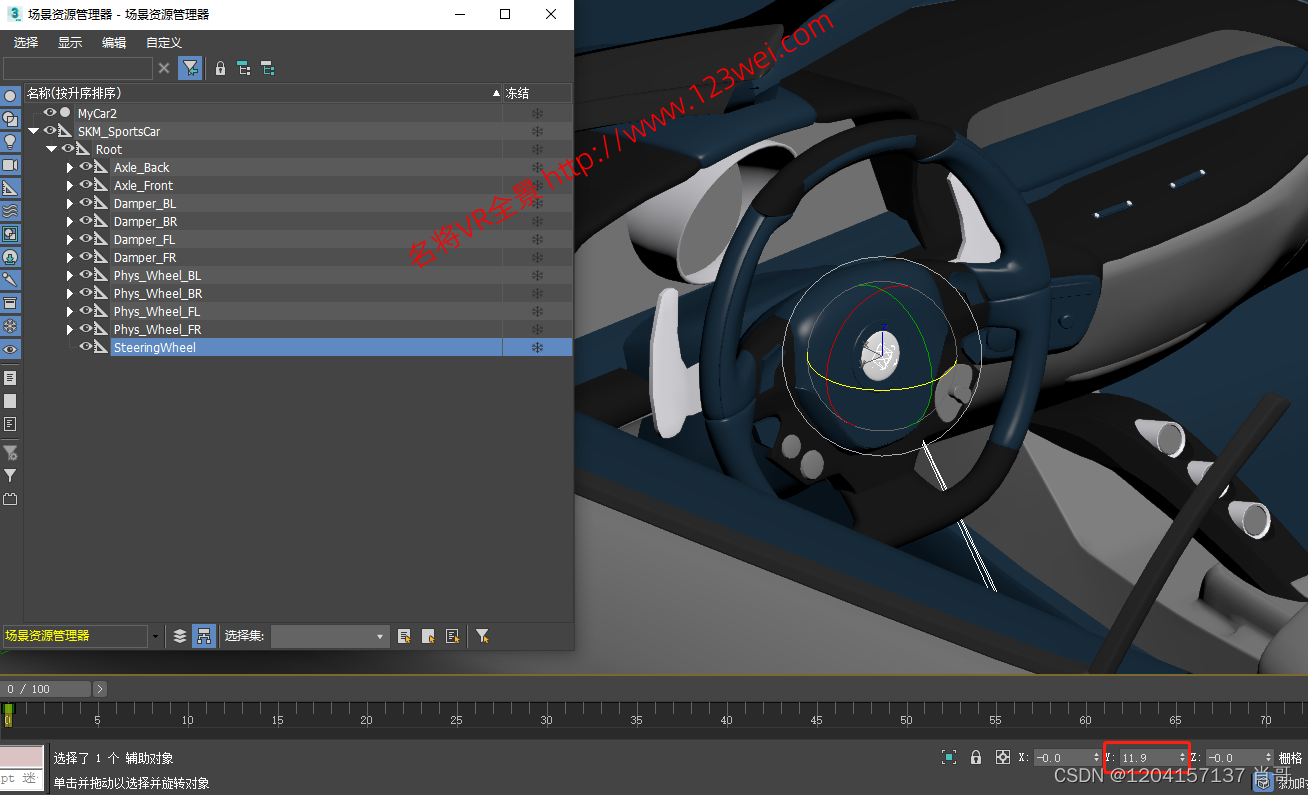
Task: Toggle the bones display filter icon
Action: [10, 280]
